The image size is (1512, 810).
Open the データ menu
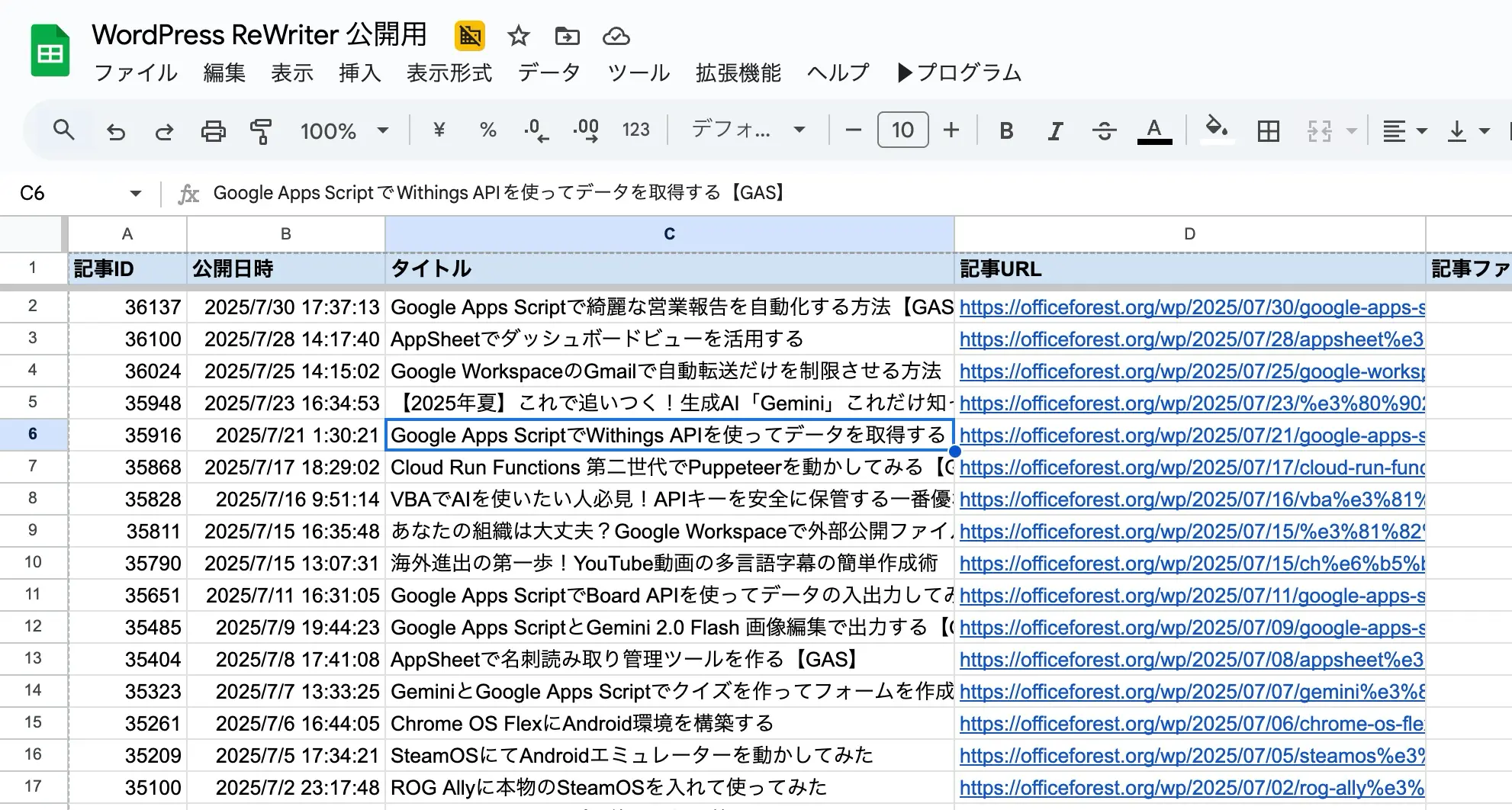tap(549, 72)
